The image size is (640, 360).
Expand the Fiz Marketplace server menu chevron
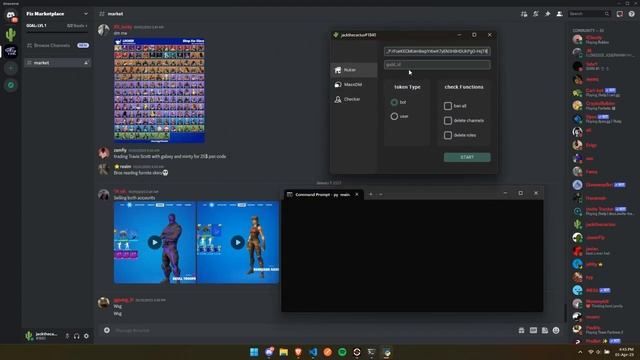[x=86, y=14]
